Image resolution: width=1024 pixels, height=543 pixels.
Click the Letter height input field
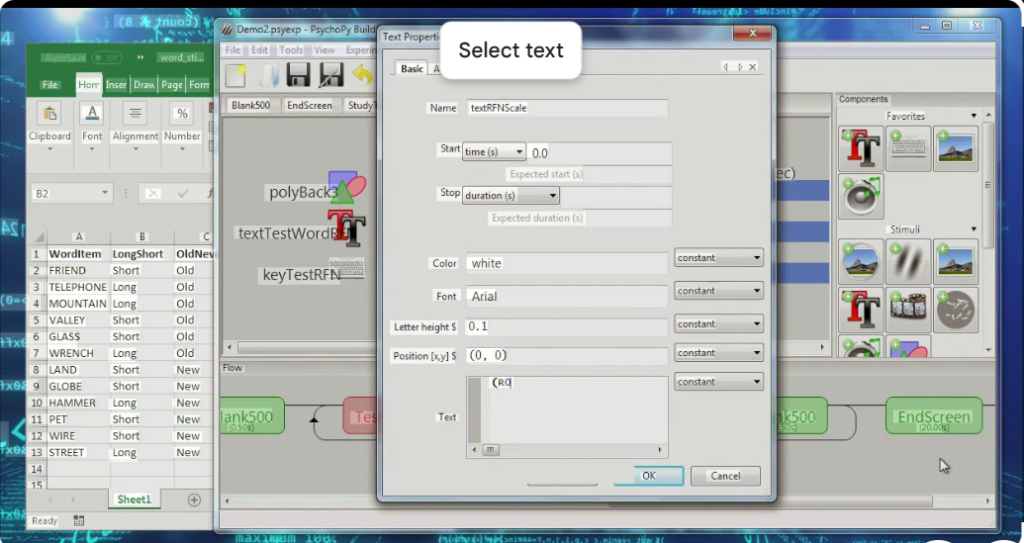566,327
